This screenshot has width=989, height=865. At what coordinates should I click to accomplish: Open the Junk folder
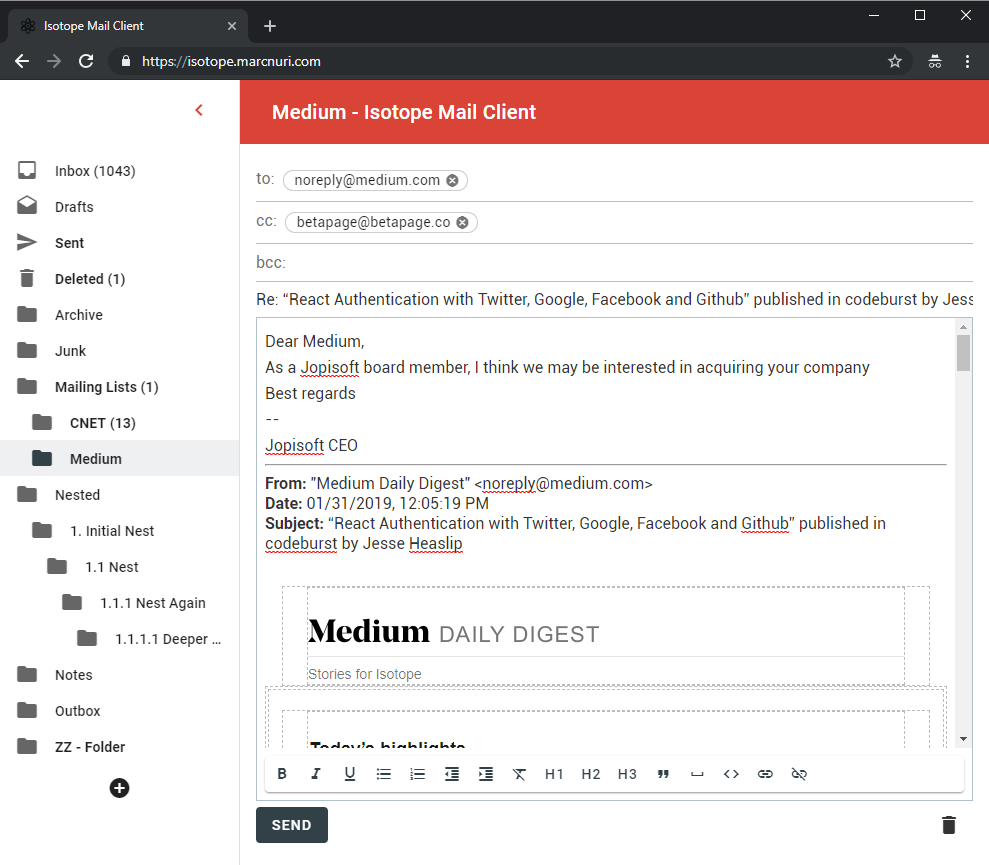pyautogui.click(x=119, y=351)
